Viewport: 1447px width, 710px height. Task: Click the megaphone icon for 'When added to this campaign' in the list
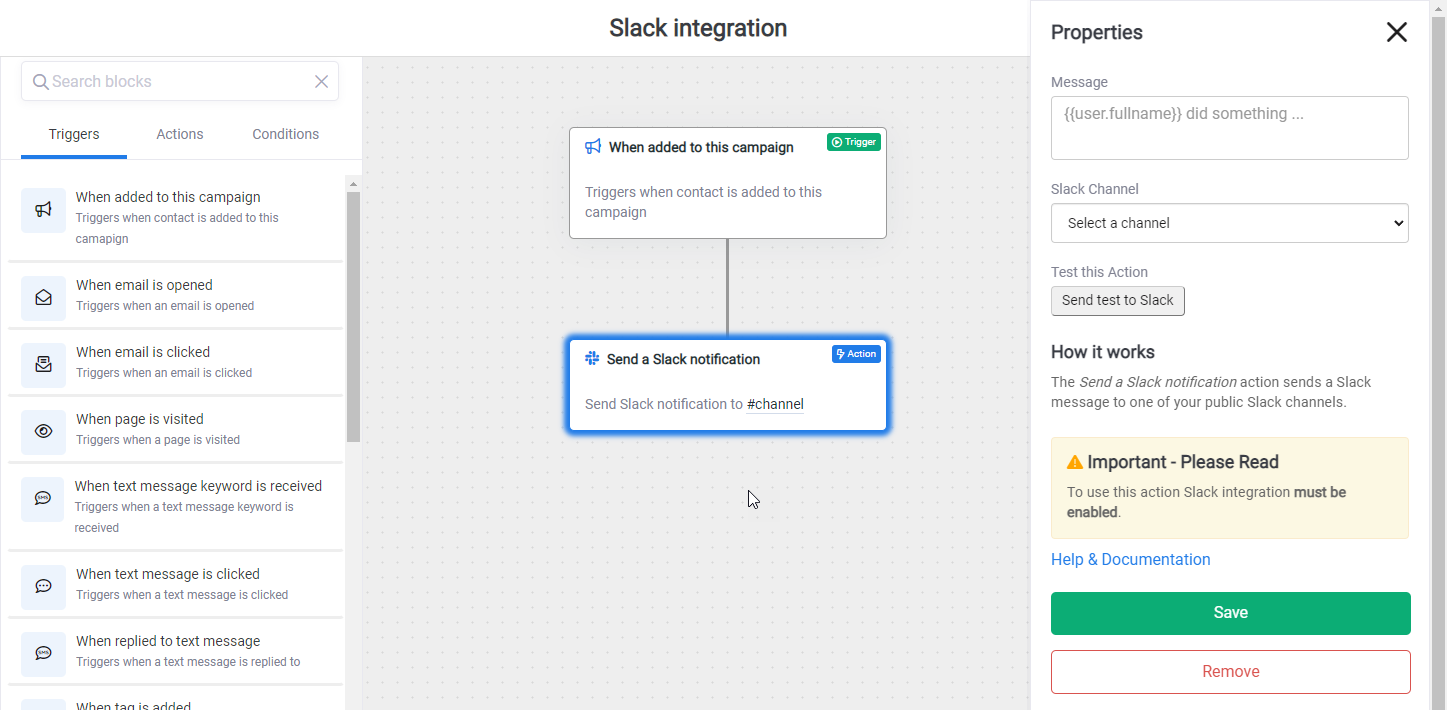pyautogui.click(x=43, y=210)
